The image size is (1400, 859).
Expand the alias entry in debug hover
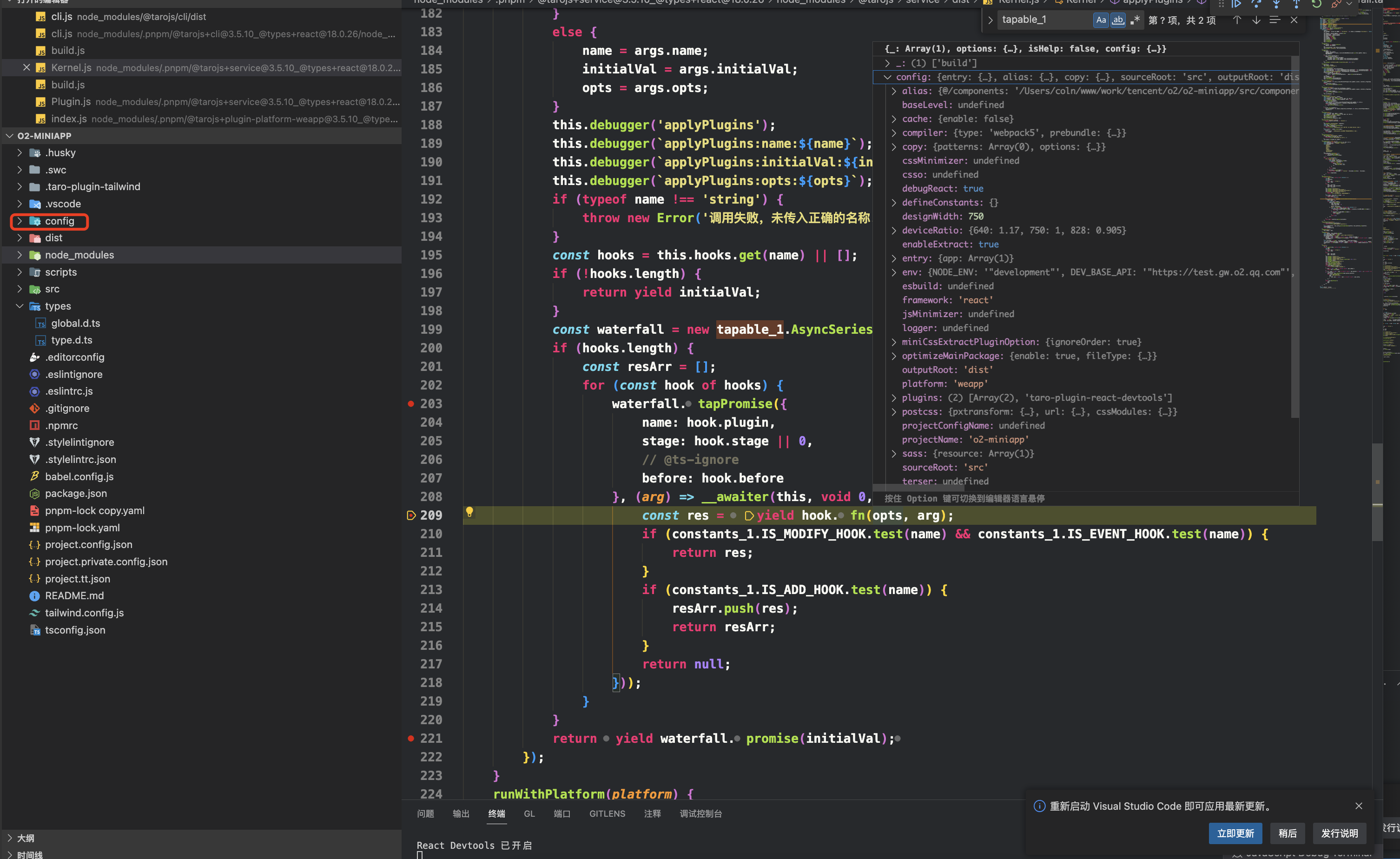click(894, 91)
